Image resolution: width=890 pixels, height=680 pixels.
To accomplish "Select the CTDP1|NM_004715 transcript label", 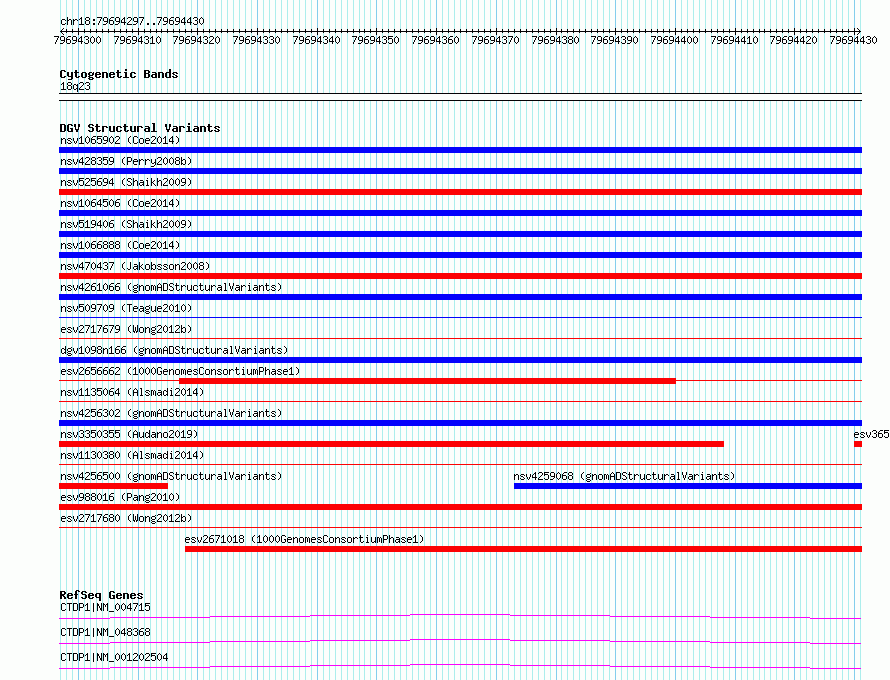I will pos(106,607).
